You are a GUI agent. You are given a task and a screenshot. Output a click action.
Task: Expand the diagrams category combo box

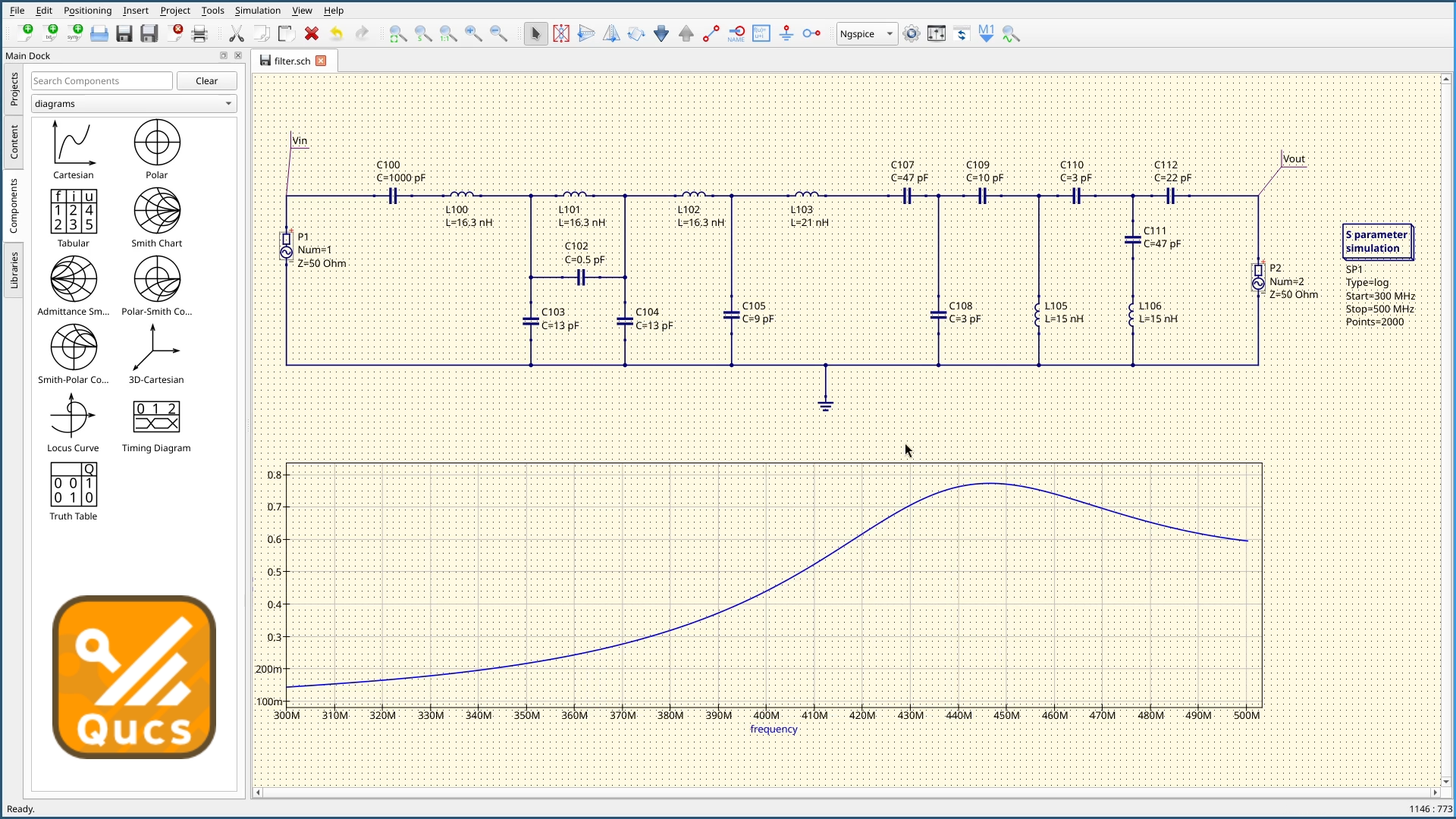[133, 104]
